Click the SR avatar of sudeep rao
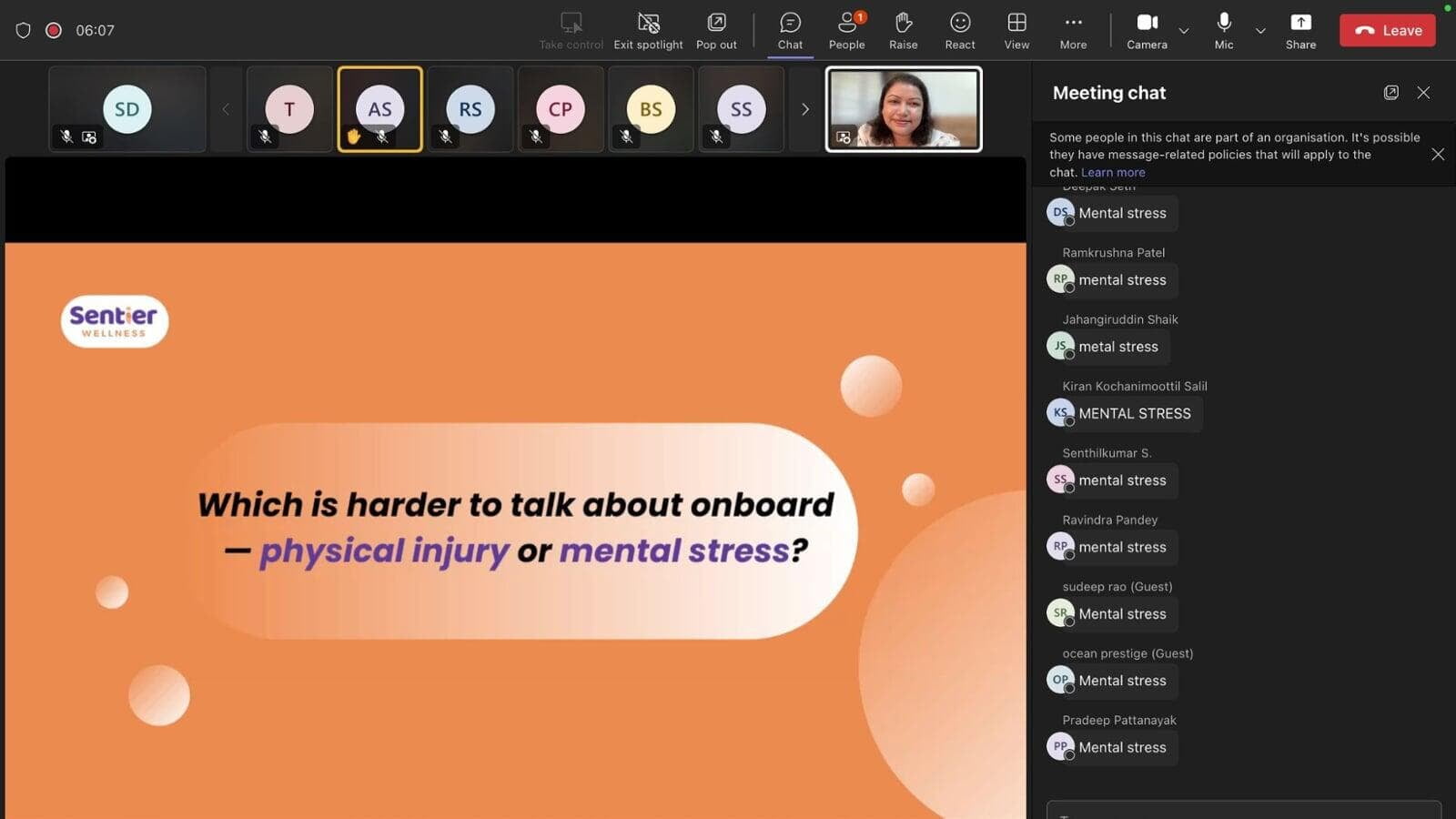Image resolution: width=1456 pixels, height=819 pixels. 1060,612
